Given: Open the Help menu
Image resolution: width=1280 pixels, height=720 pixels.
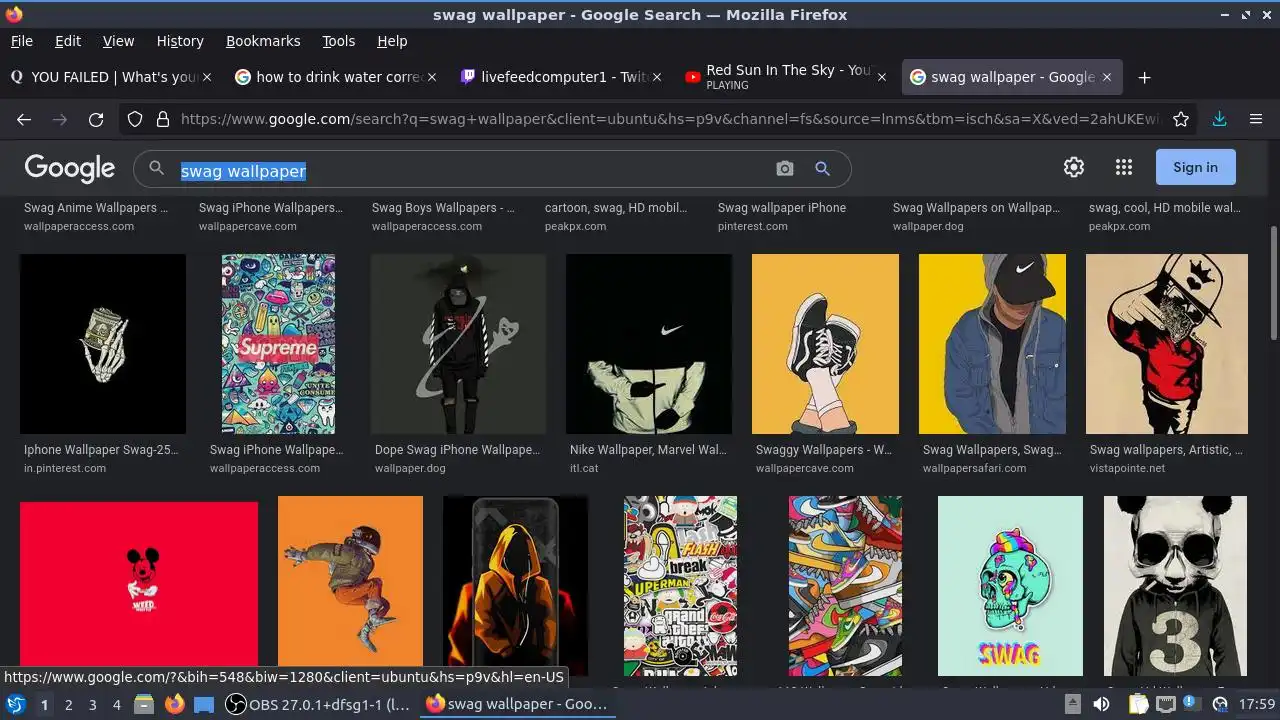Looking at the screenshot, I should [392, 41].
